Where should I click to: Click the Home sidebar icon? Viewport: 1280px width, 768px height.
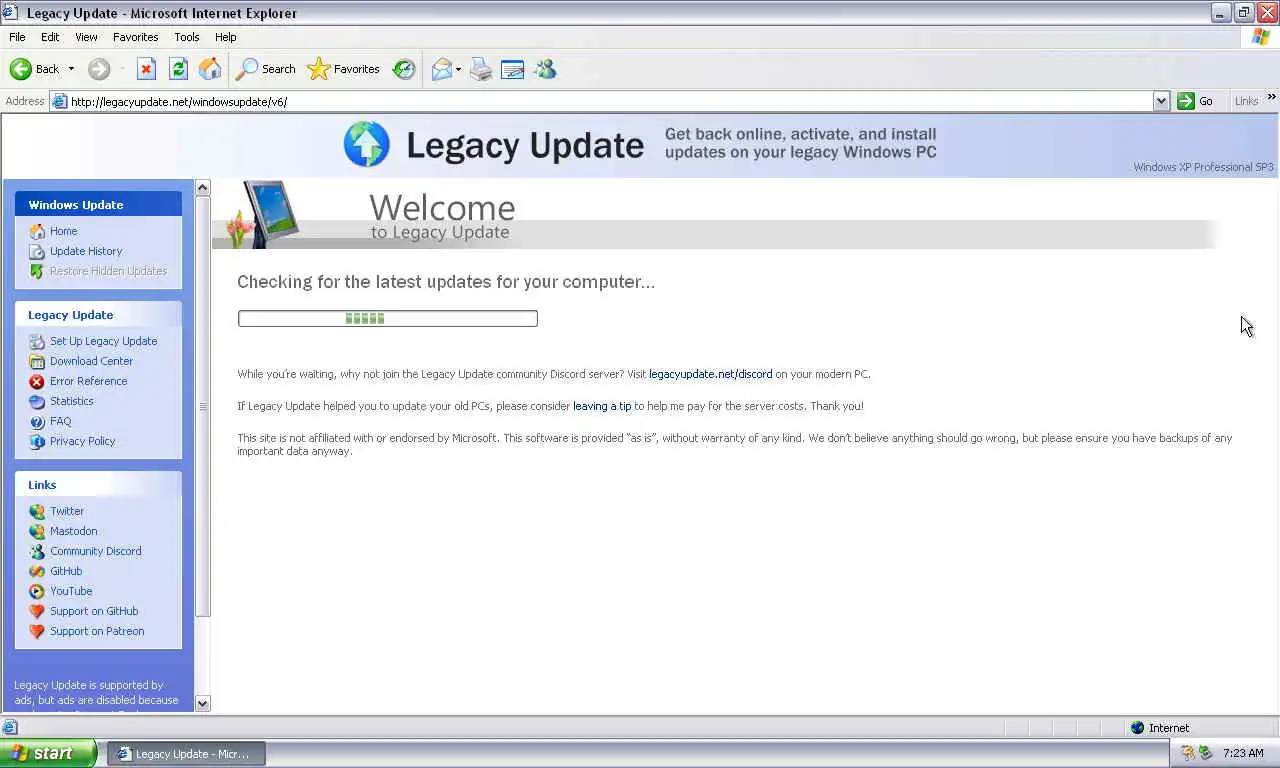click(x=37, y=231)
